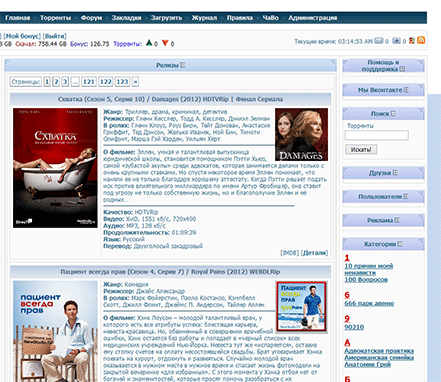This screenshot has height=382, width=441.
Task: Collapse the Категории block toggle
Action: [400, 244]
